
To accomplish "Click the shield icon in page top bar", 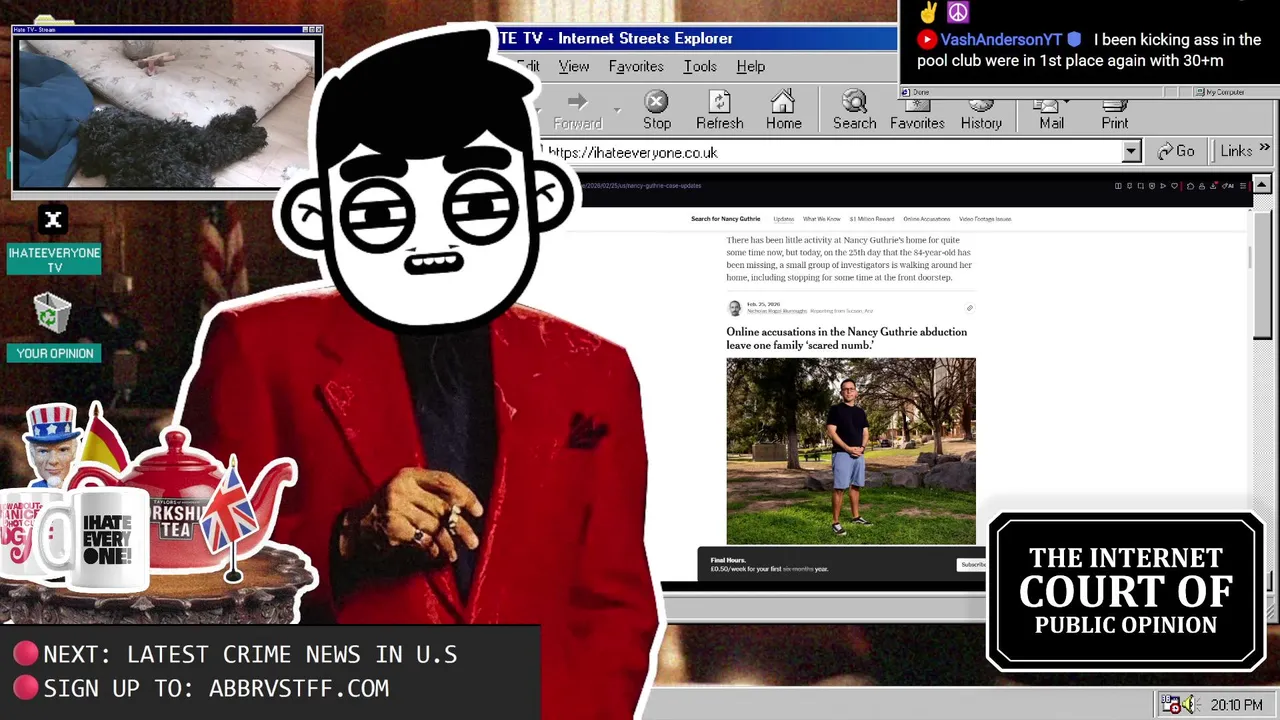I will coord(1152,186).
